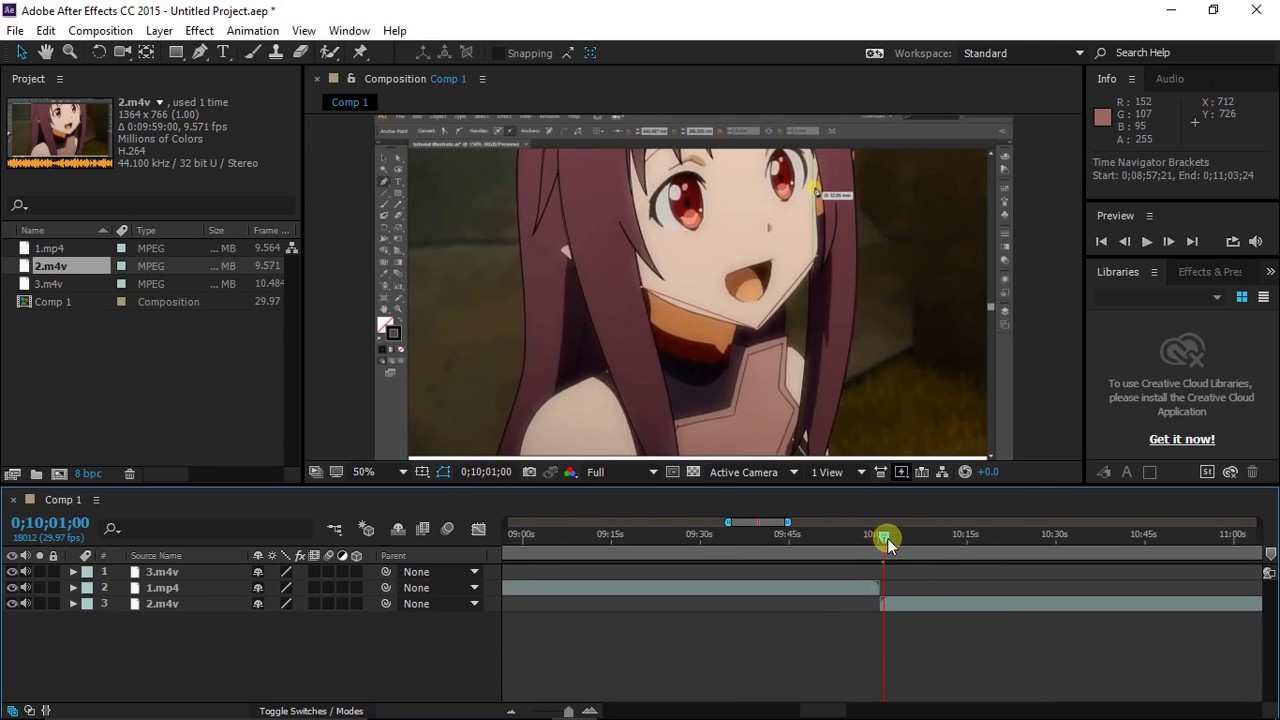The image size is (1280, 720).
Task: Hide video of 2.m4v layer
Action: (12, 604)
